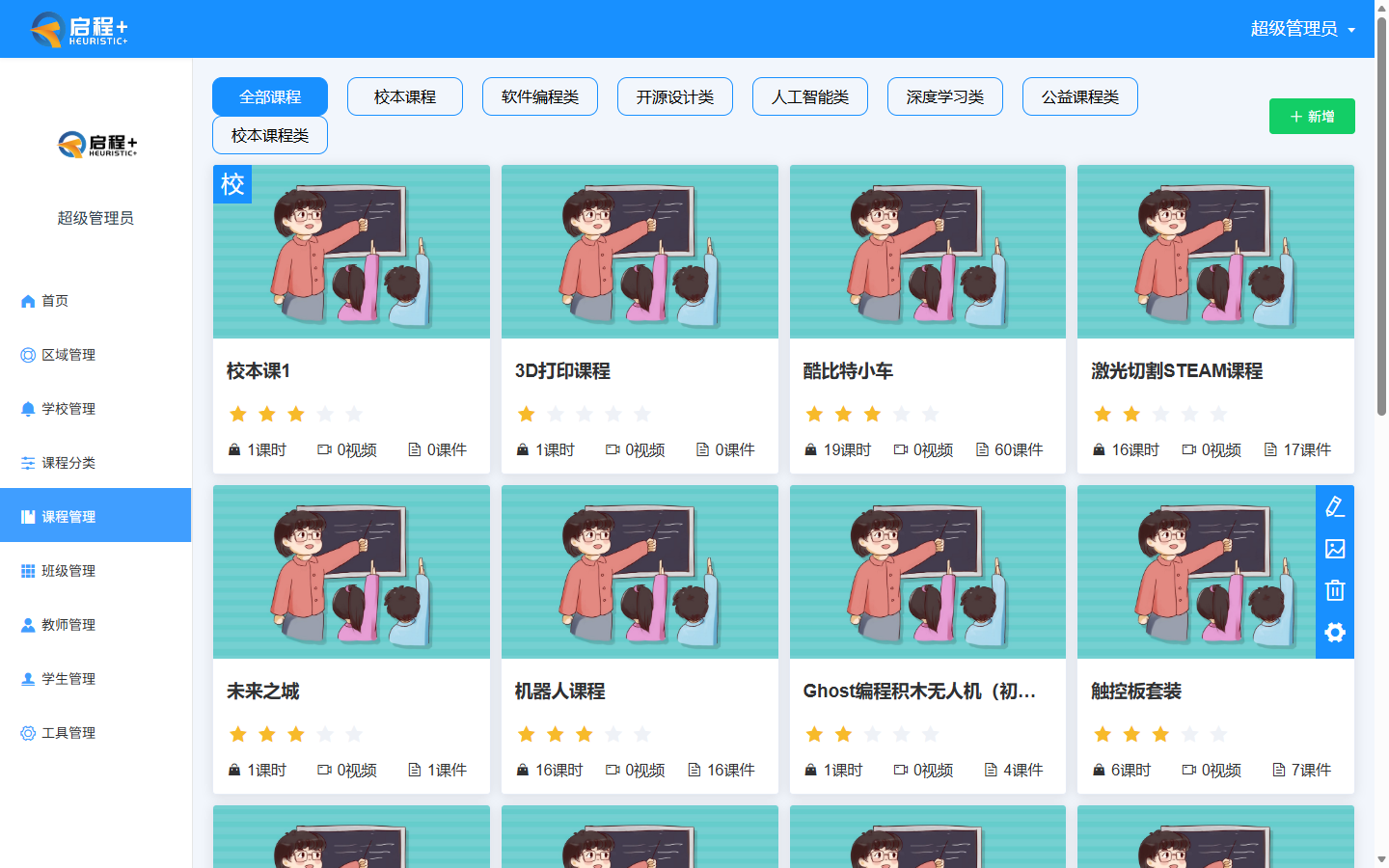The height and width of the screenshot is (868, 1389).
Task: Open 教师管理 in sidebar
Action: coord(95,625)
